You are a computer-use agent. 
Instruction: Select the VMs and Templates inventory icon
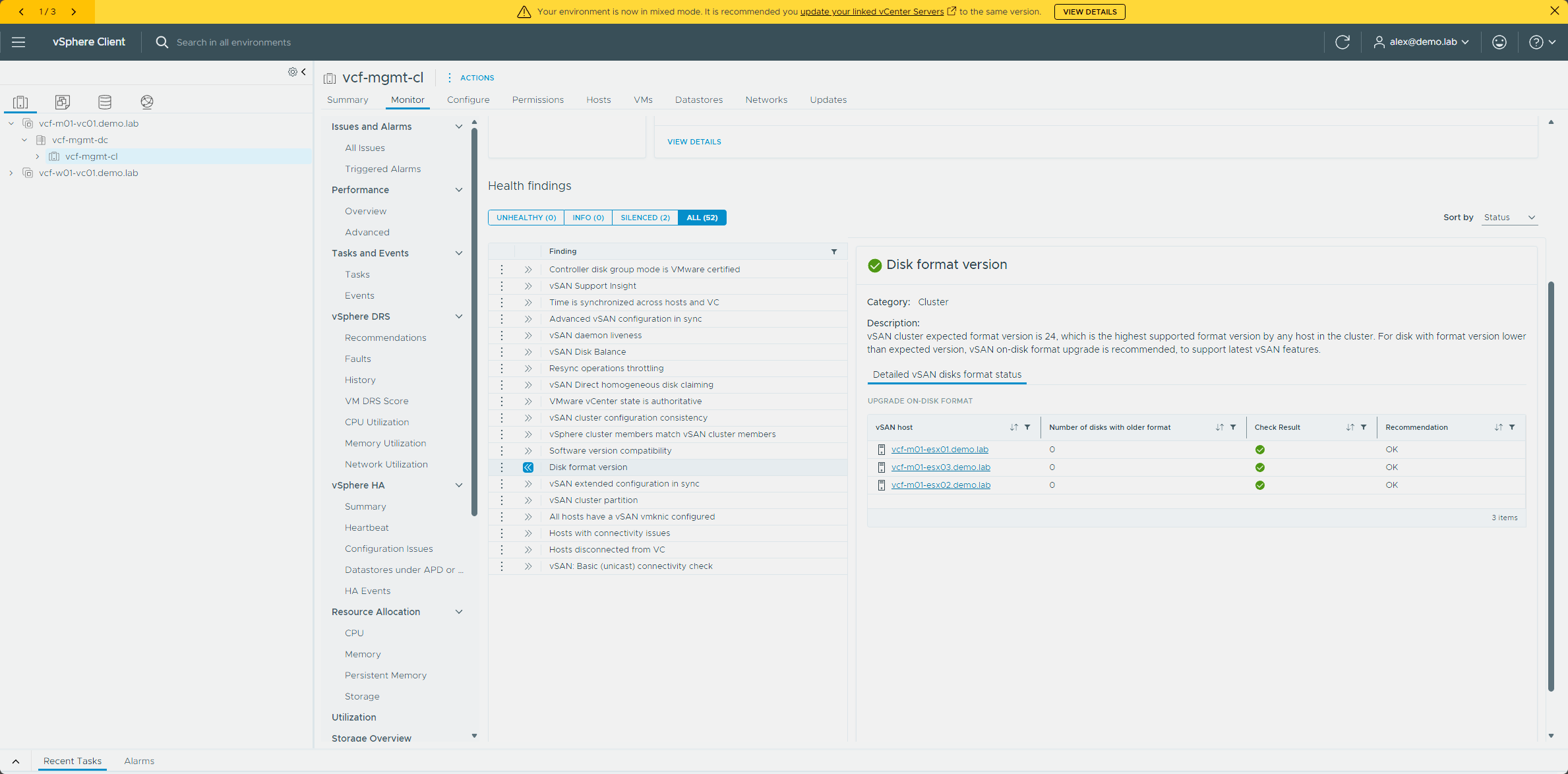click(x=63, y=102)
